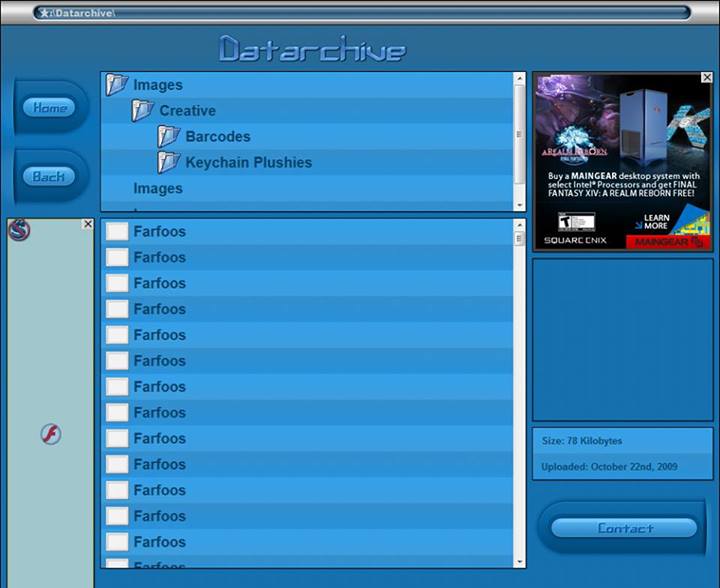Click the folder tree scrollbar up arrow

click(x=519, y=79)
